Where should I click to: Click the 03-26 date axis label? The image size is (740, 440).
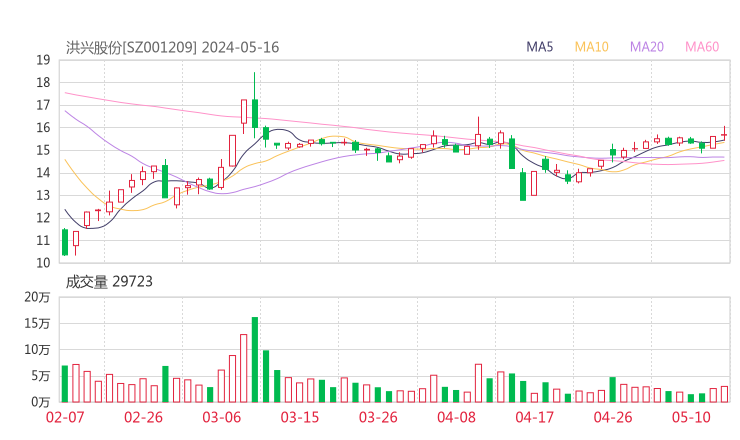(378, 417)
